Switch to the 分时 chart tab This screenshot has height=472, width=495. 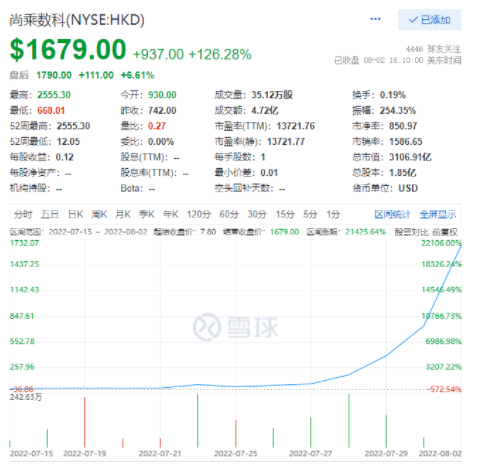pyautogui.click(x=23, y=214)
